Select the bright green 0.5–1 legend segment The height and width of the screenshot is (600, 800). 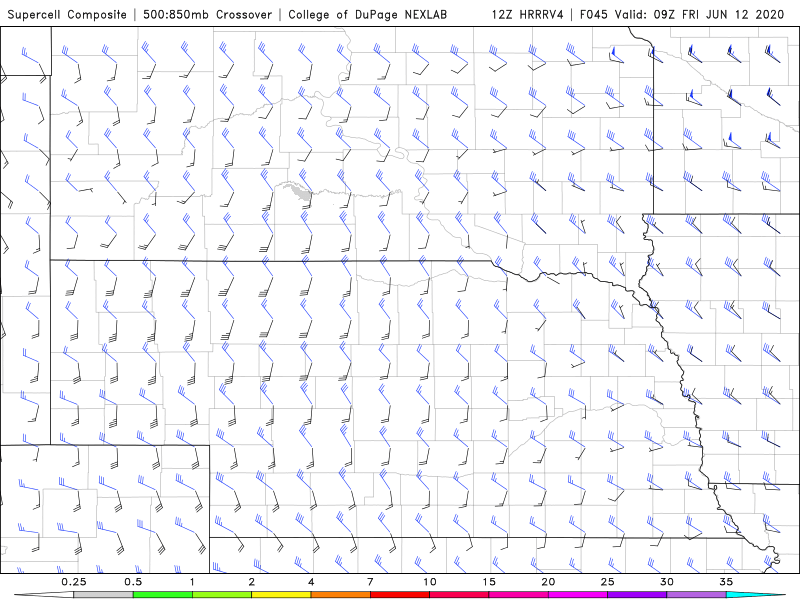click(162, 595)
